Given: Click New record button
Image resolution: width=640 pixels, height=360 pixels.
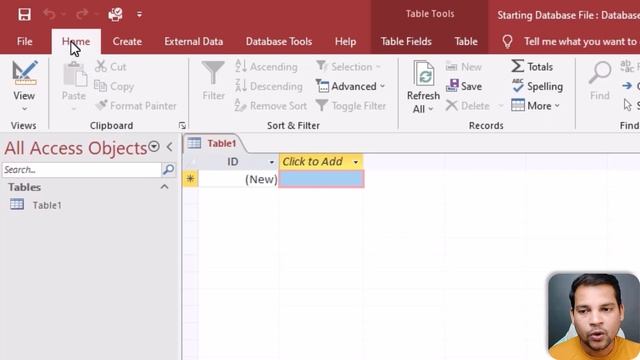Looking at the screenshot, I should point(464,67).
